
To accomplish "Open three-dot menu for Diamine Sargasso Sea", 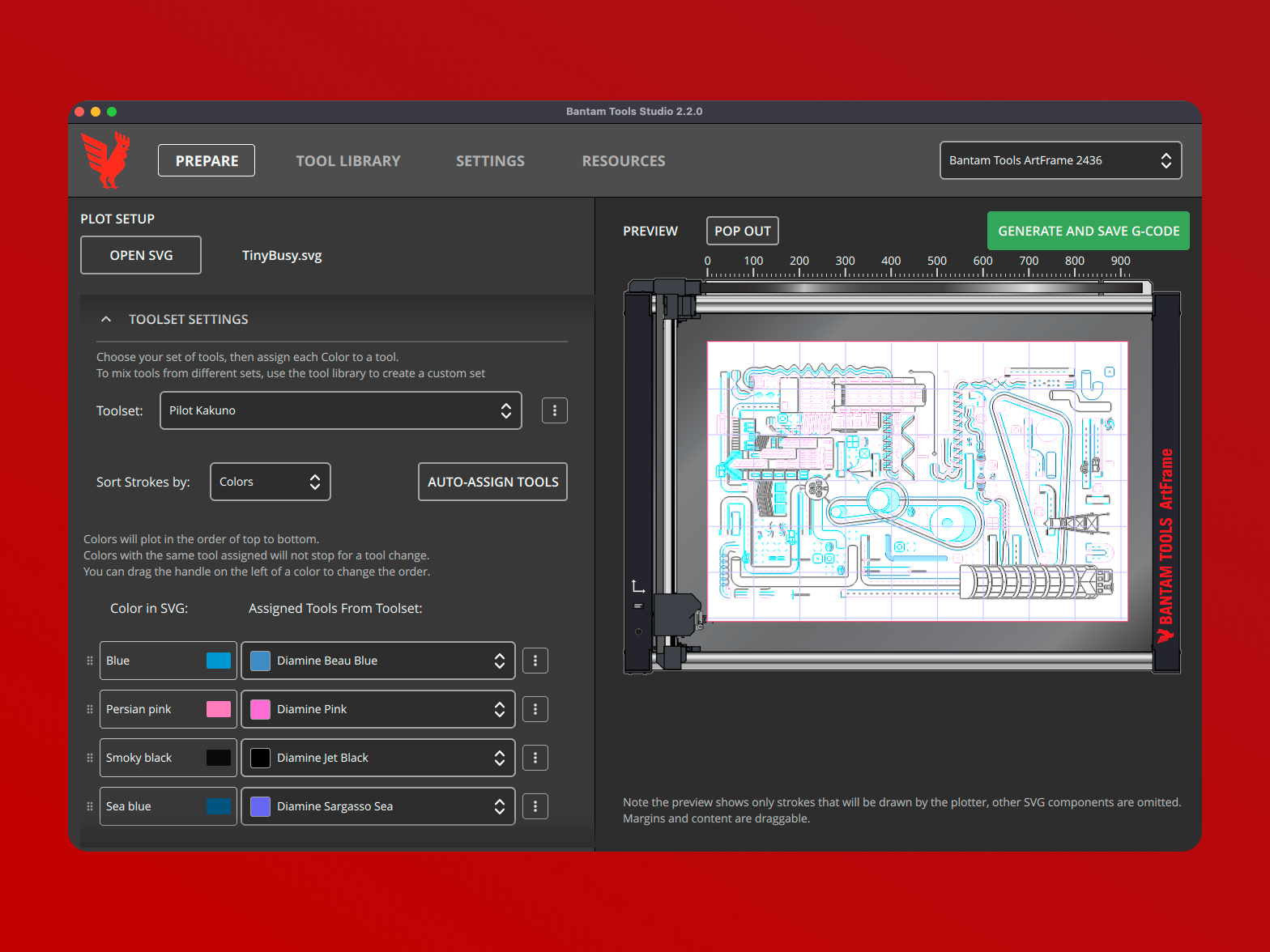I will pyautogui.click(x=535, y=806).
